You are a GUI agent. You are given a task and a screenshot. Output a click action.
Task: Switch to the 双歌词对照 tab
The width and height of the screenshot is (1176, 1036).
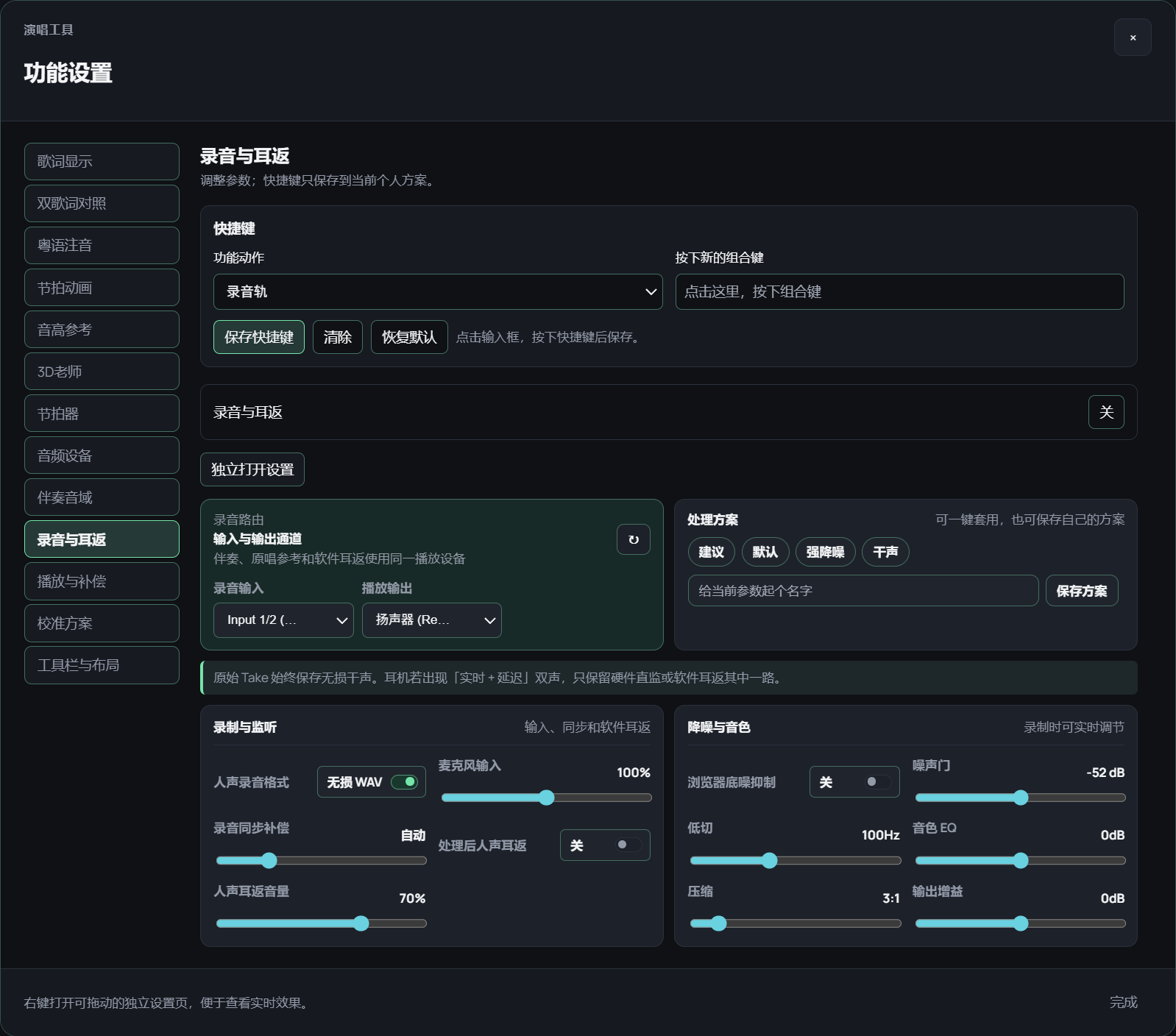coord(102,203)
